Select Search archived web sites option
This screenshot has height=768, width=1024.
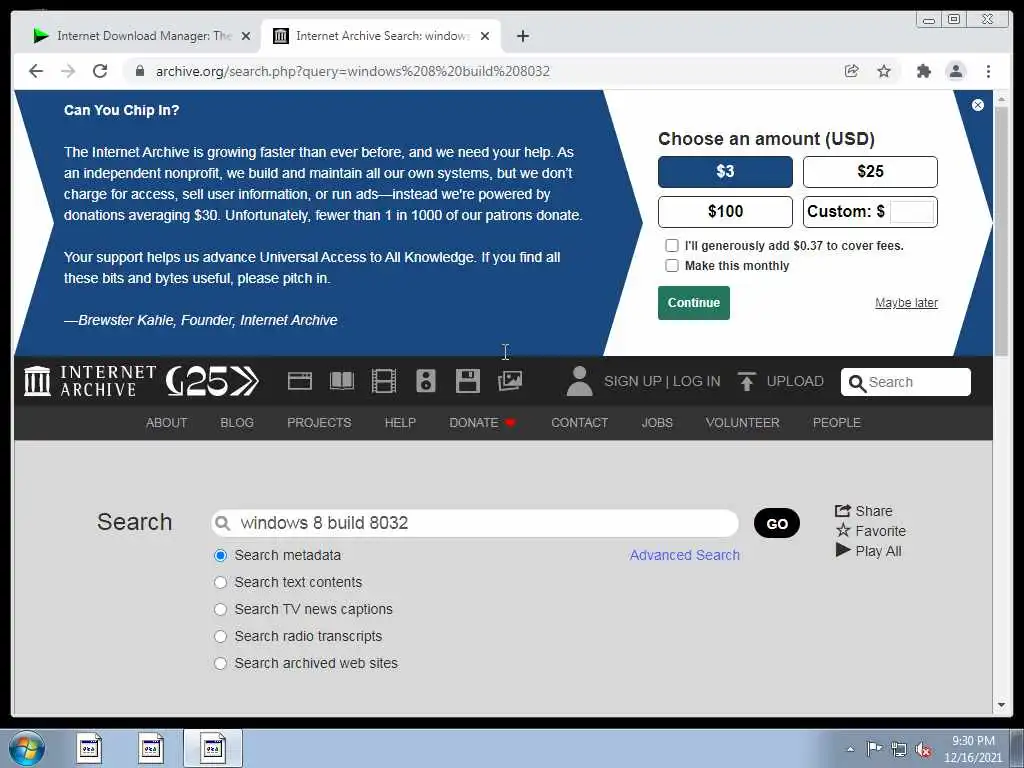click(221, 664)
